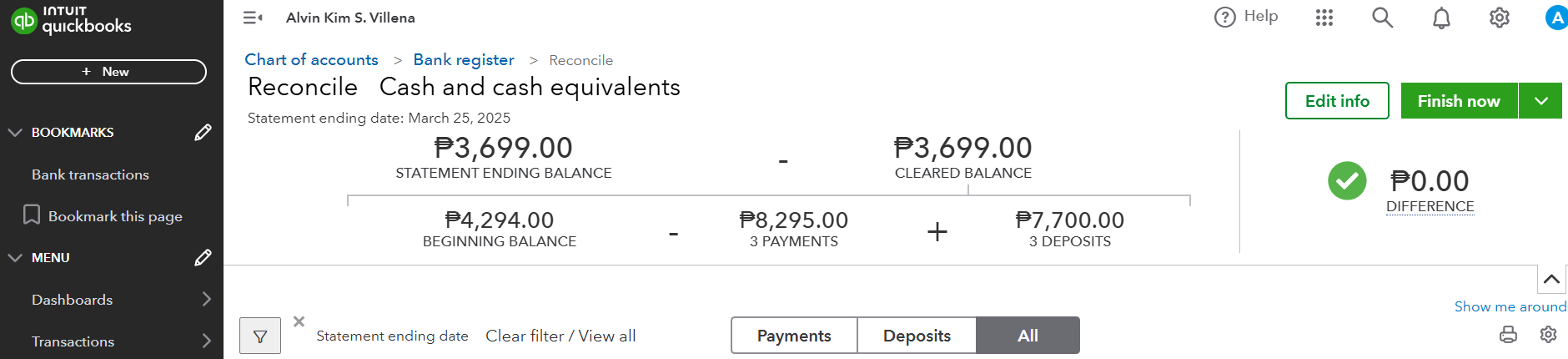Click the filter funnel icon
Image resolution: width=1568 pixels, height=359 pixels.
(260, 336)
